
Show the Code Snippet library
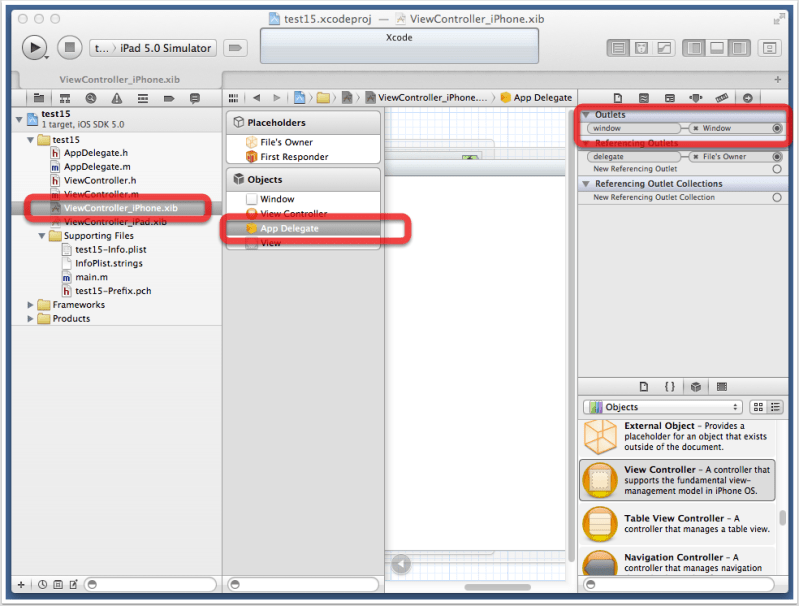point(670,387)
